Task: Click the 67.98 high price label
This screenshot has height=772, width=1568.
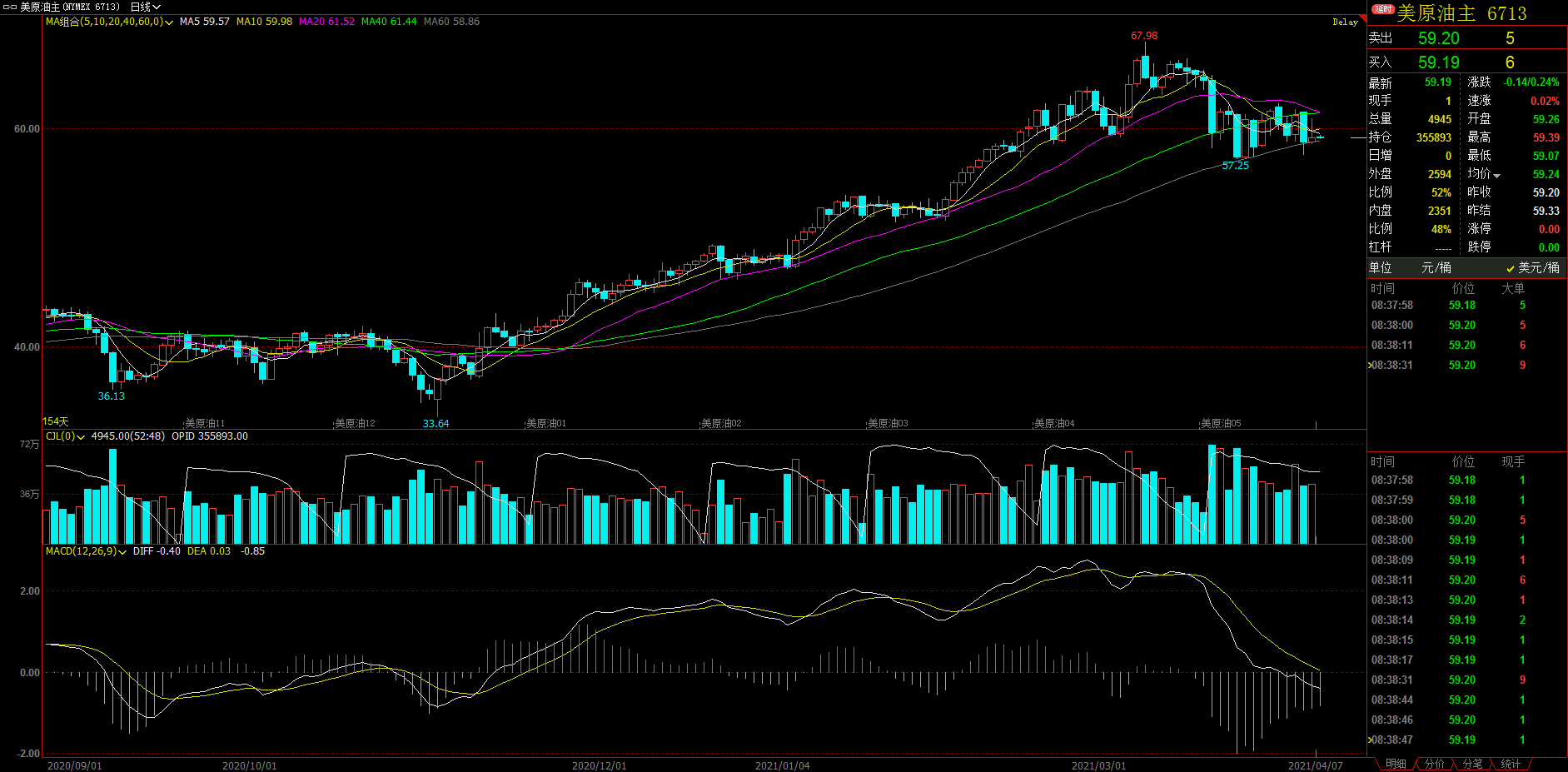Action: pyautogui.click(x=1144, y=36)
